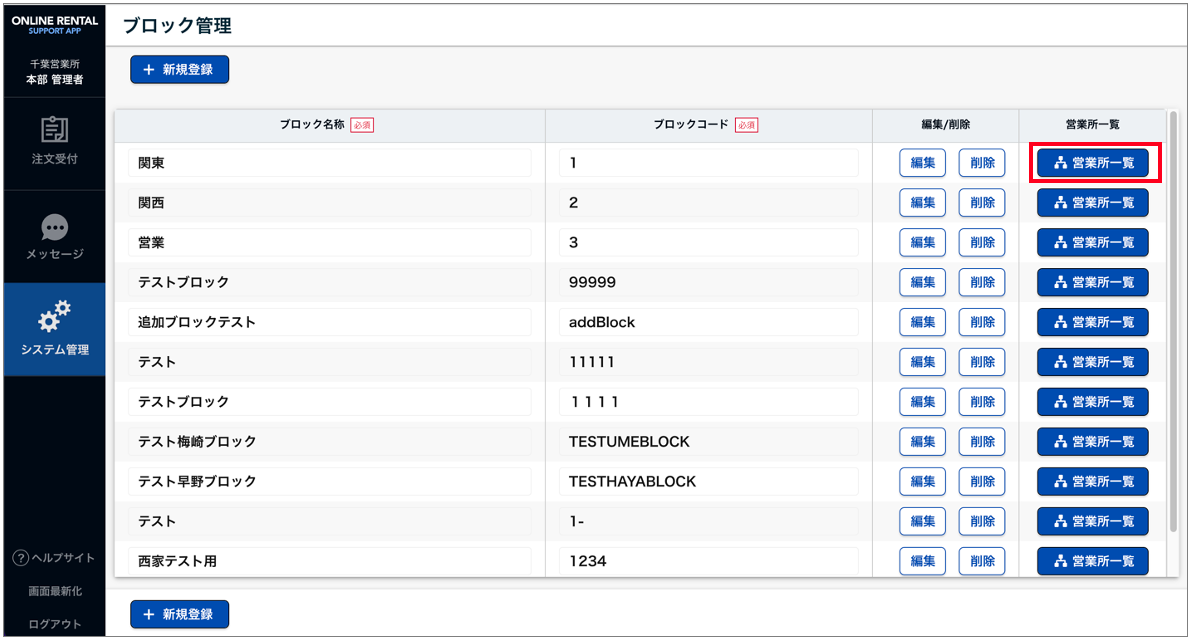This screenshot has height=639, width=1192.
Task: Open 営業所一覧 for the 関東 block
Action: coord(1092,163)
